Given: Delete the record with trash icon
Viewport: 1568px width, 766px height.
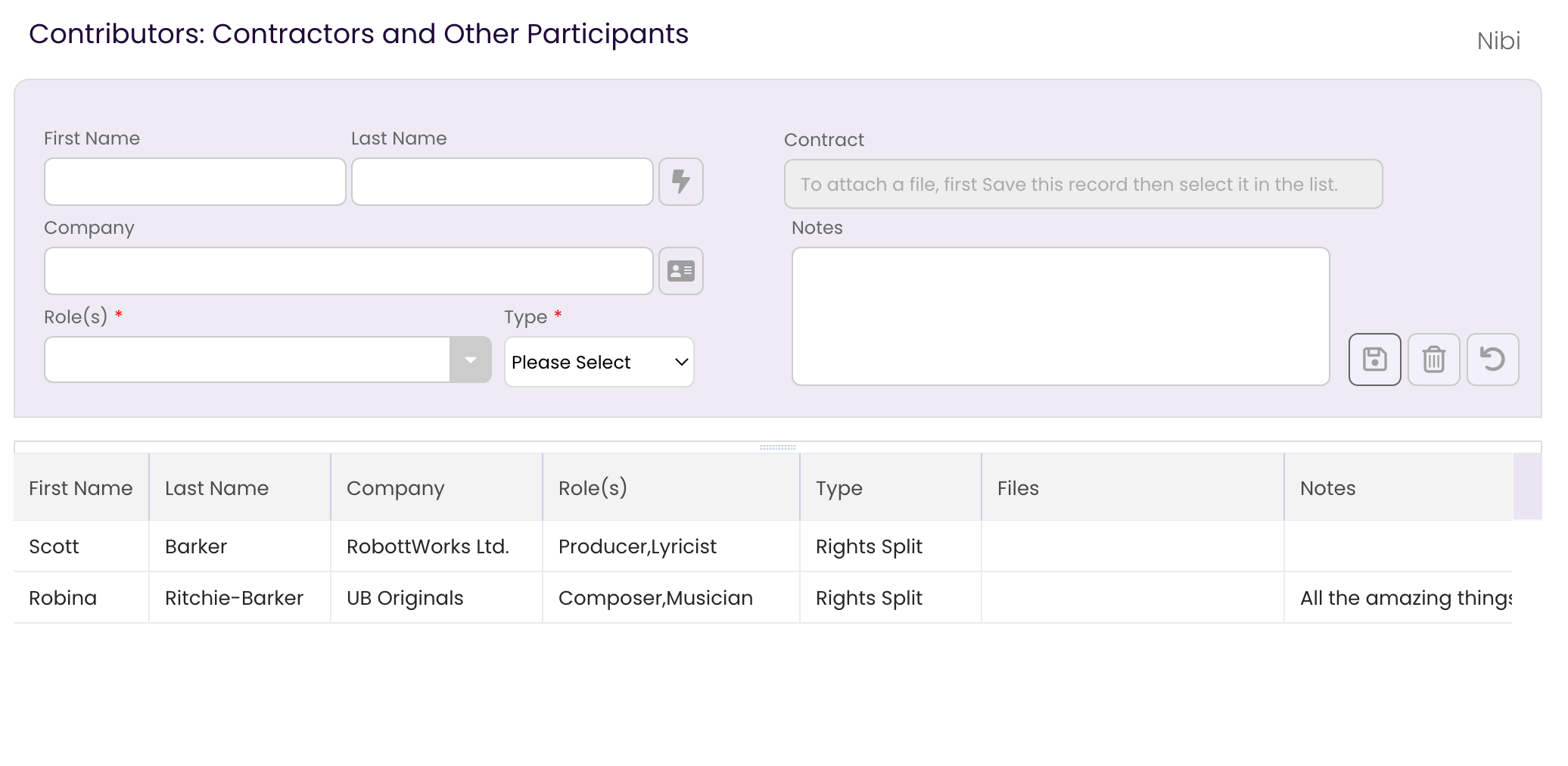Looking at the screenshot, I should (x=1434, y=360).
